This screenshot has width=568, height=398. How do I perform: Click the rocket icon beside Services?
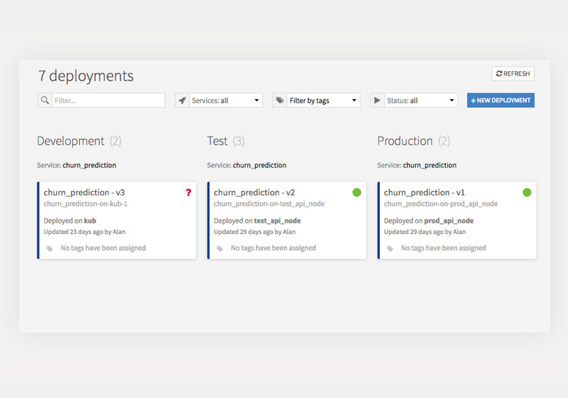pyautogui.click(x=182, y=100)
